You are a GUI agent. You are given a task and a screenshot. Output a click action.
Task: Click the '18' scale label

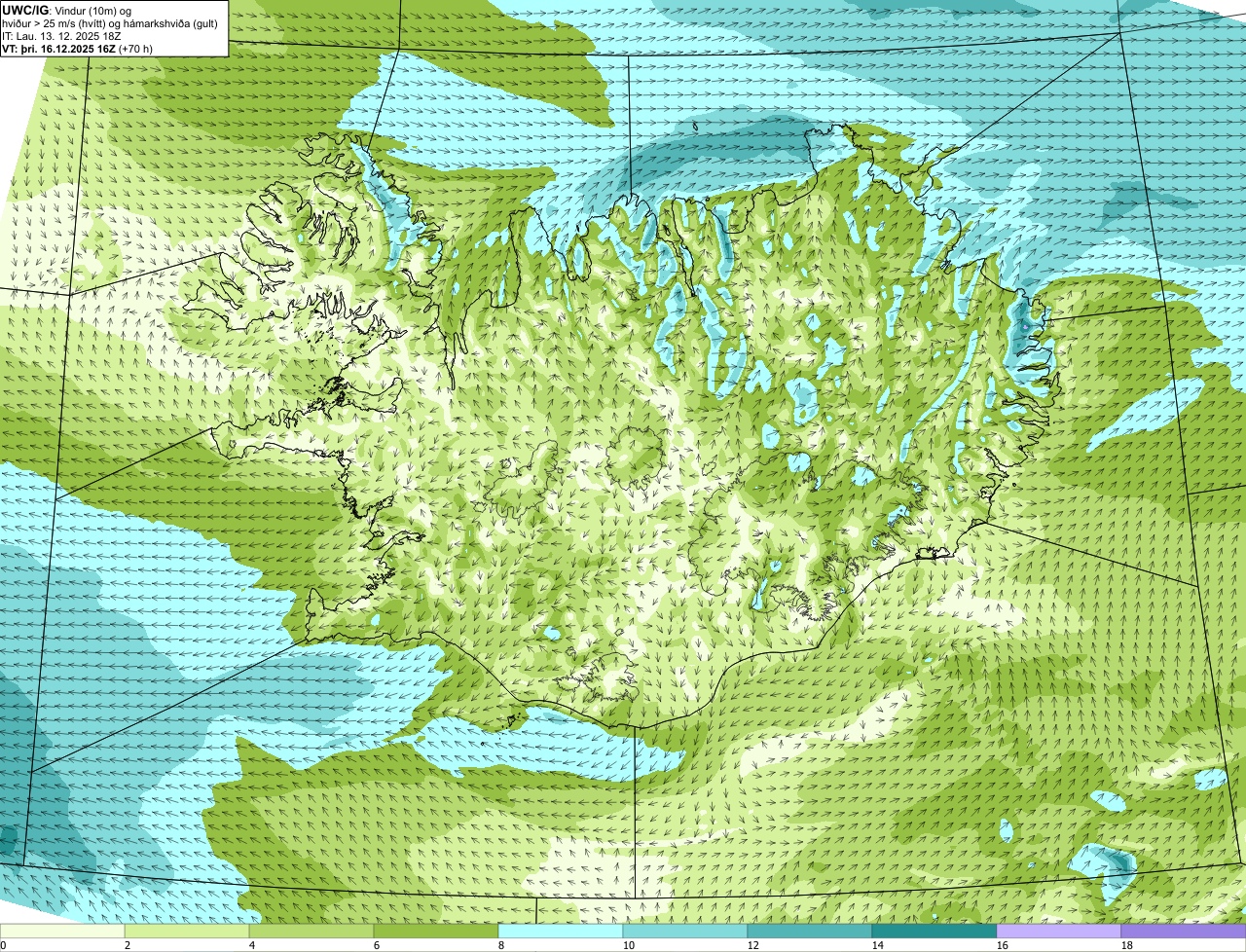[1127, 945]
